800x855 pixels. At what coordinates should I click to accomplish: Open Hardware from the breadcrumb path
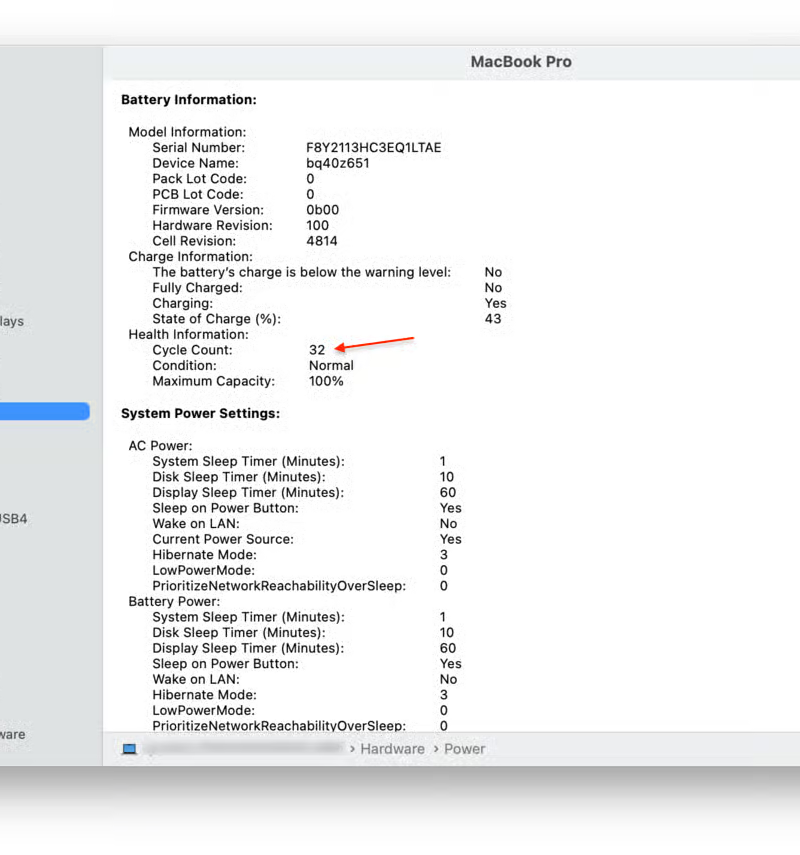[392, 748]
